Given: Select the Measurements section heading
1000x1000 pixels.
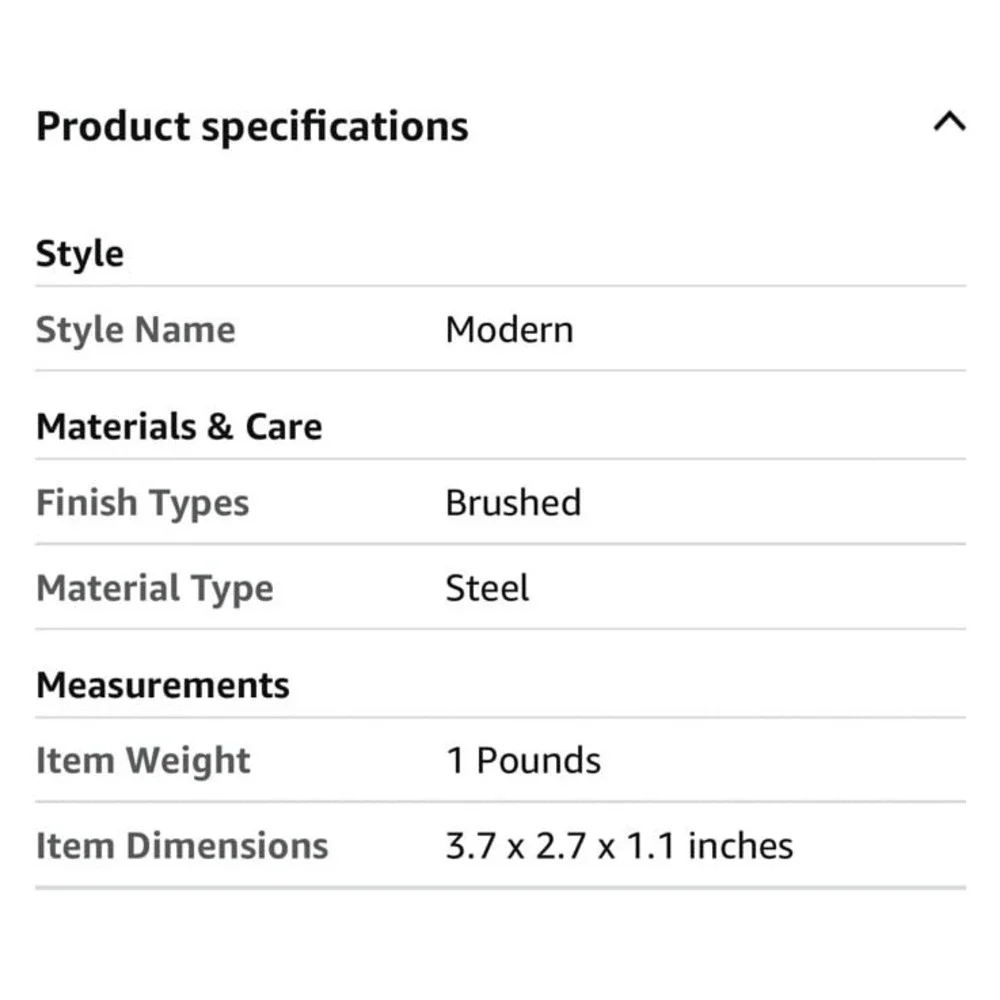Looking at the screenshot, I should pyautogui.click(x=163, y=686).
